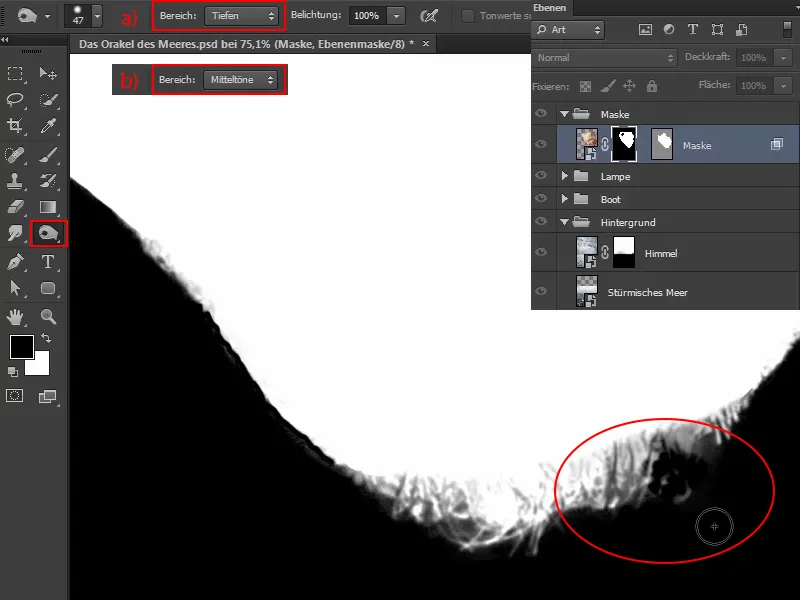Screen dimensions: 800x600
Task: Click the foreground color swatch
Action: pos(21,347)
